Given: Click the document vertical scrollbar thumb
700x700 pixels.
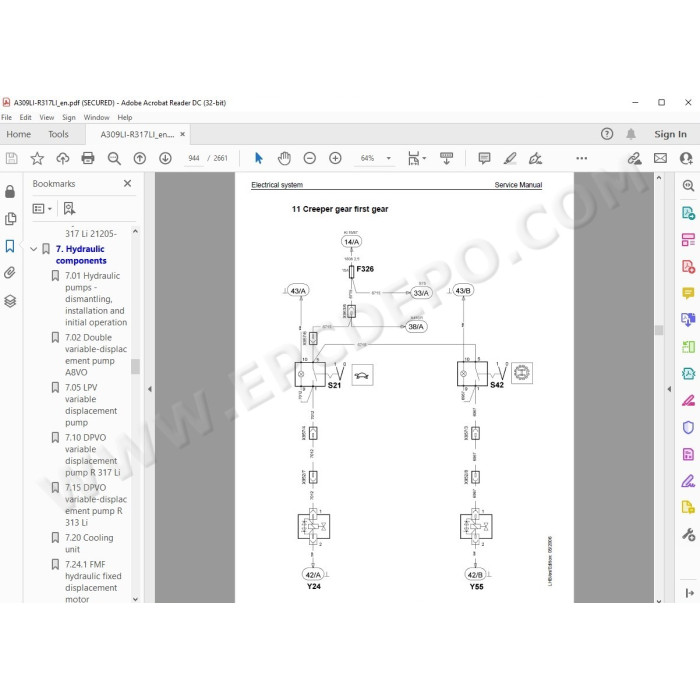Looking at the screenshot, I should click(658, 330).
